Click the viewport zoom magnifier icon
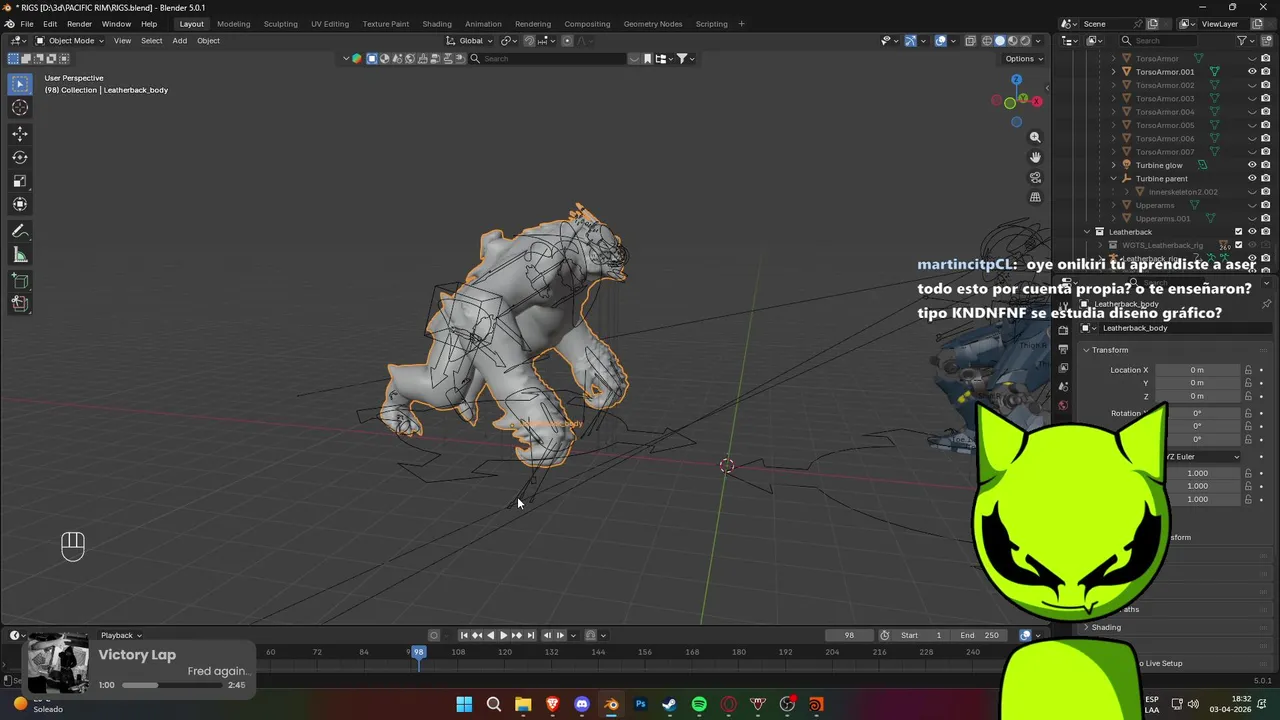Viewport: 1280px width, 720px height. coord(1035,137)
